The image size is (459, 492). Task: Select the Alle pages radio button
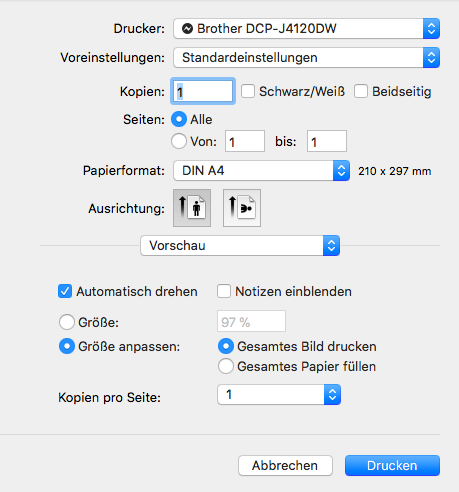tap(179, 119)
